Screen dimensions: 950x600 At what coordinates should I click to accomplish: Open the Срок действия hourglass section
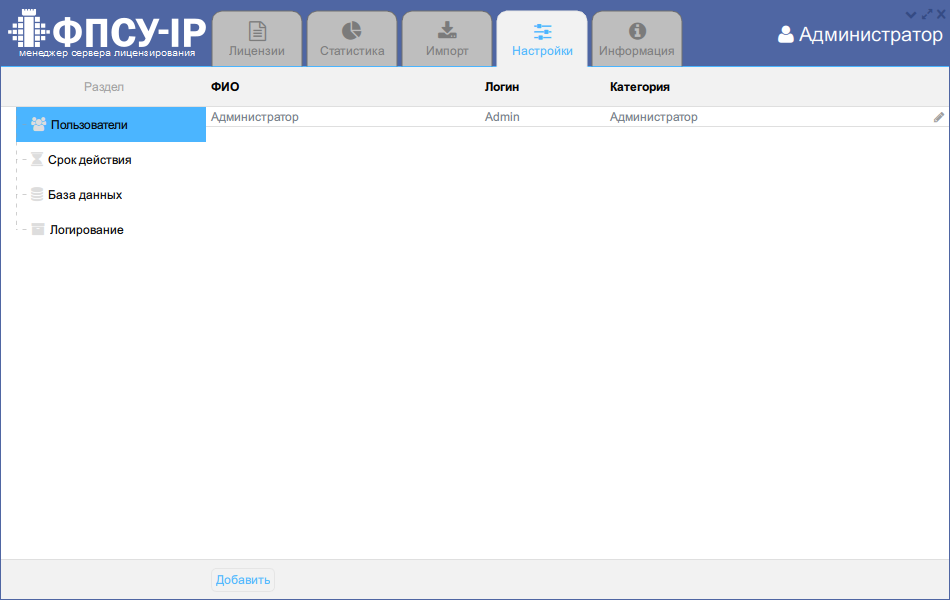pos(89,160)
